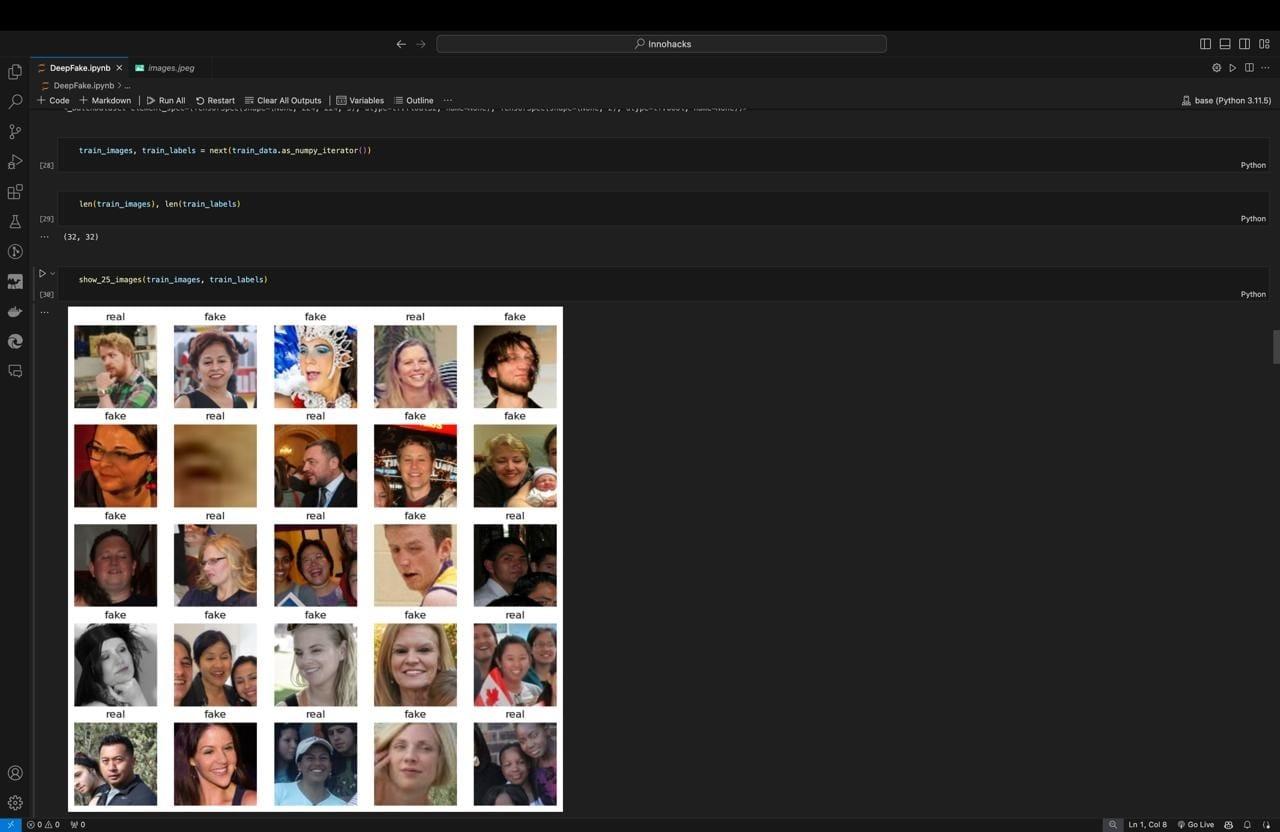Viewport: 1280px width, 832px height.
Task: Restart the notebook kernel
Action: point(215,100)
